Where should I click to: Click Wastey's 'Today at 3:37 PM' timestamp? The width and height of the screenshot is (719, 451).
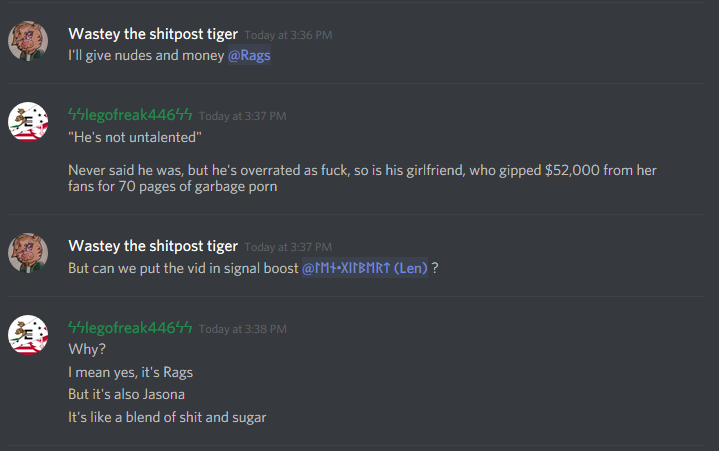tap(288, 248)
